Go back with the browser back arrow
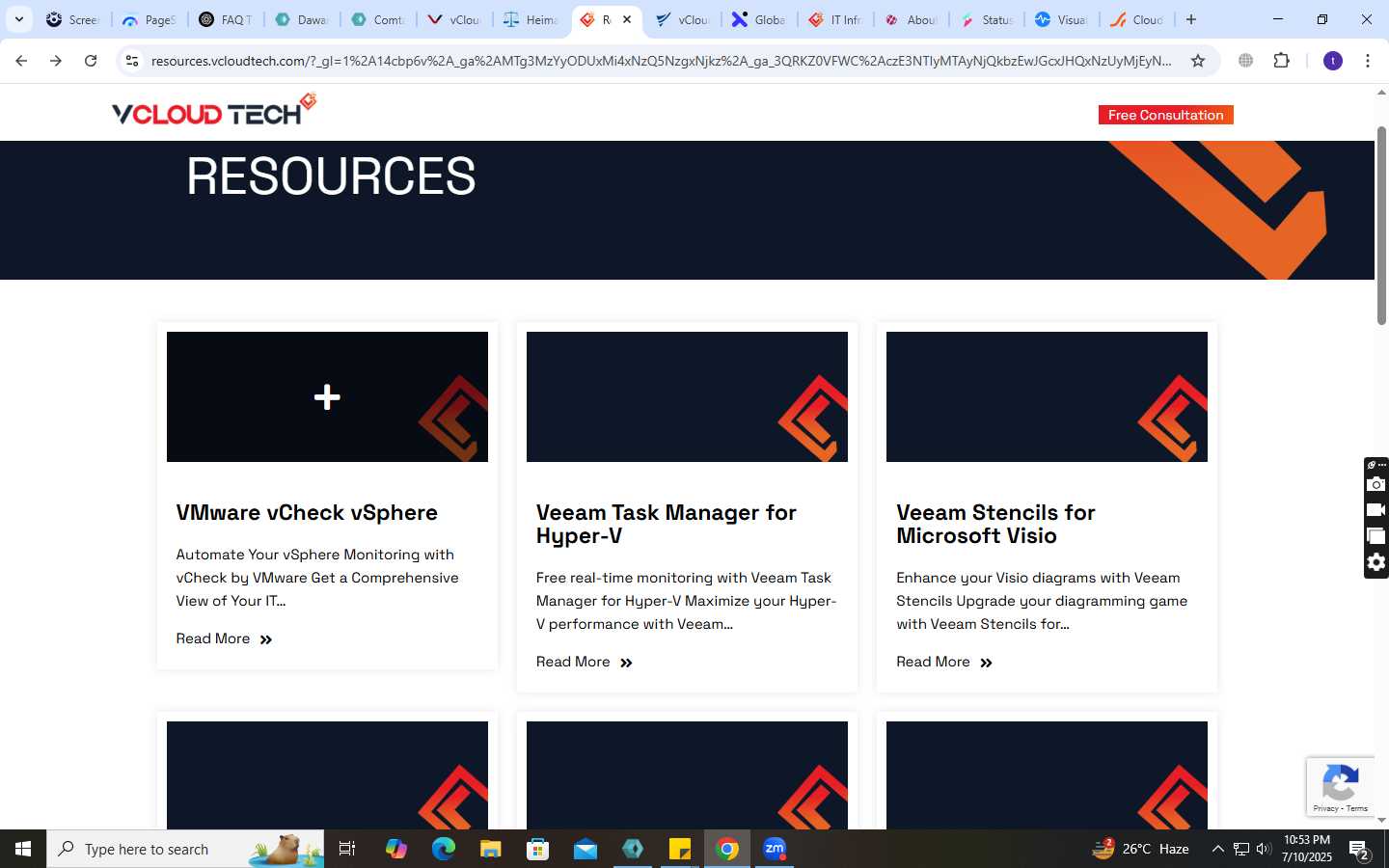The width and height of the screenshot is (1389, 868). tap(21, 61)
